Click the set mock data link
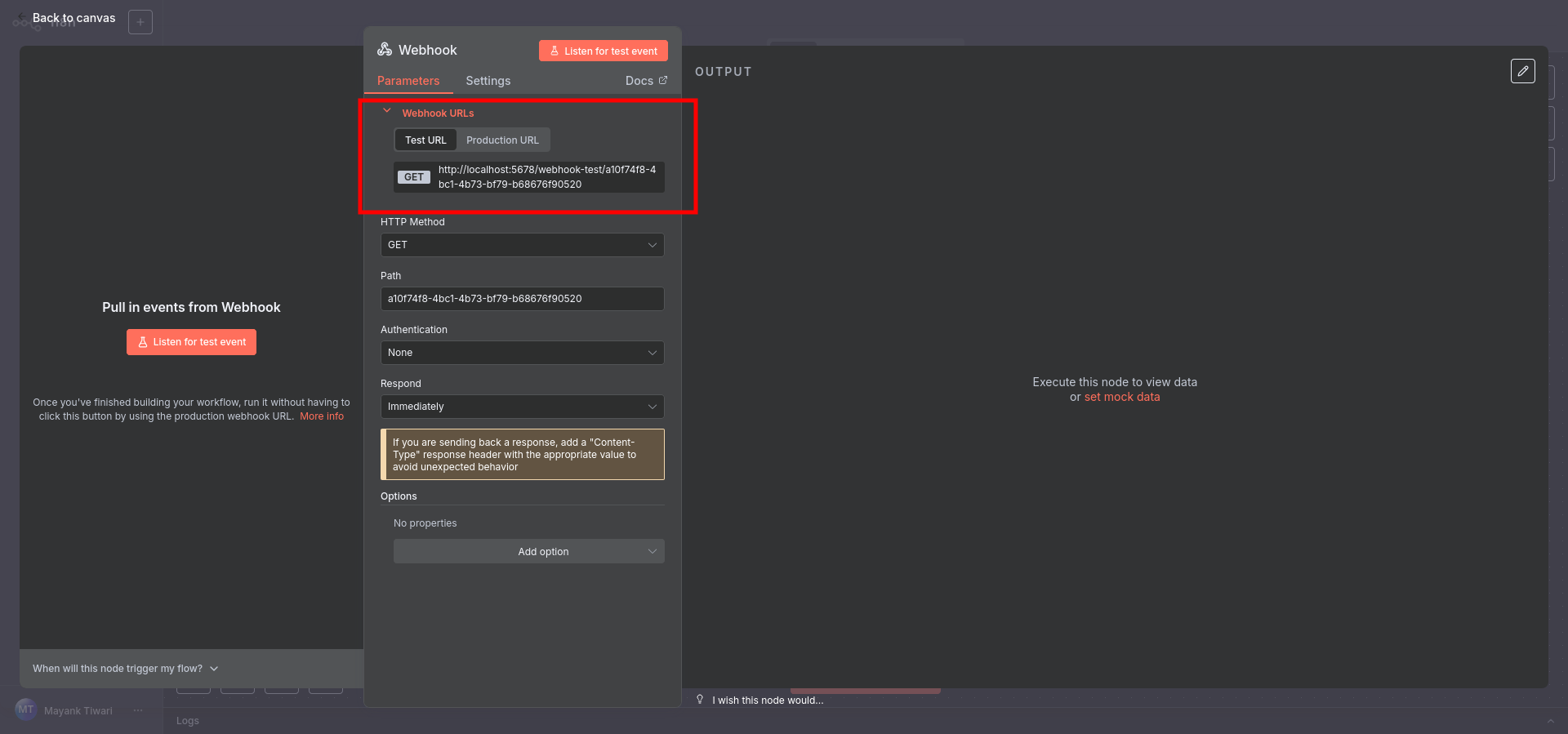Image resolution: width=1568 pixels, height=734 pixels. point(1121,397)
